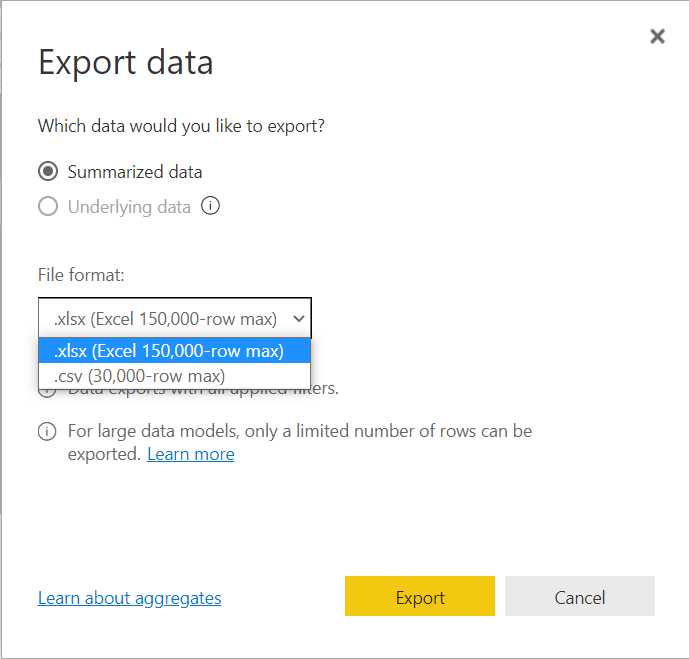Open the Learn about aggregates link
This screenshot has height=659, width=689.
pos(130,598)
